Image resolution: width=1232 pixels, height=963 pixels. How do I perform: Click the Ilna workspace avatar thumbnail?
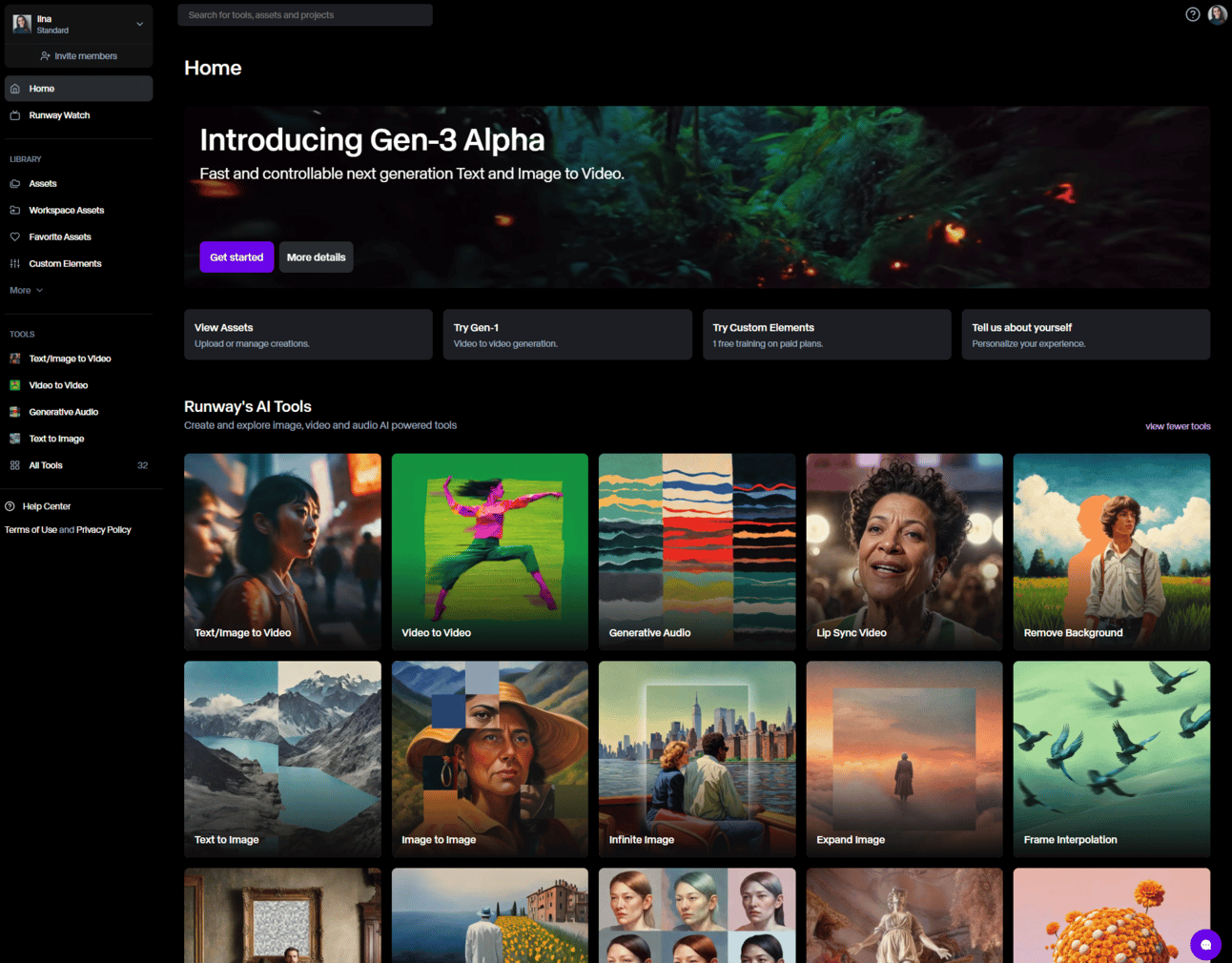coord(22,24)
